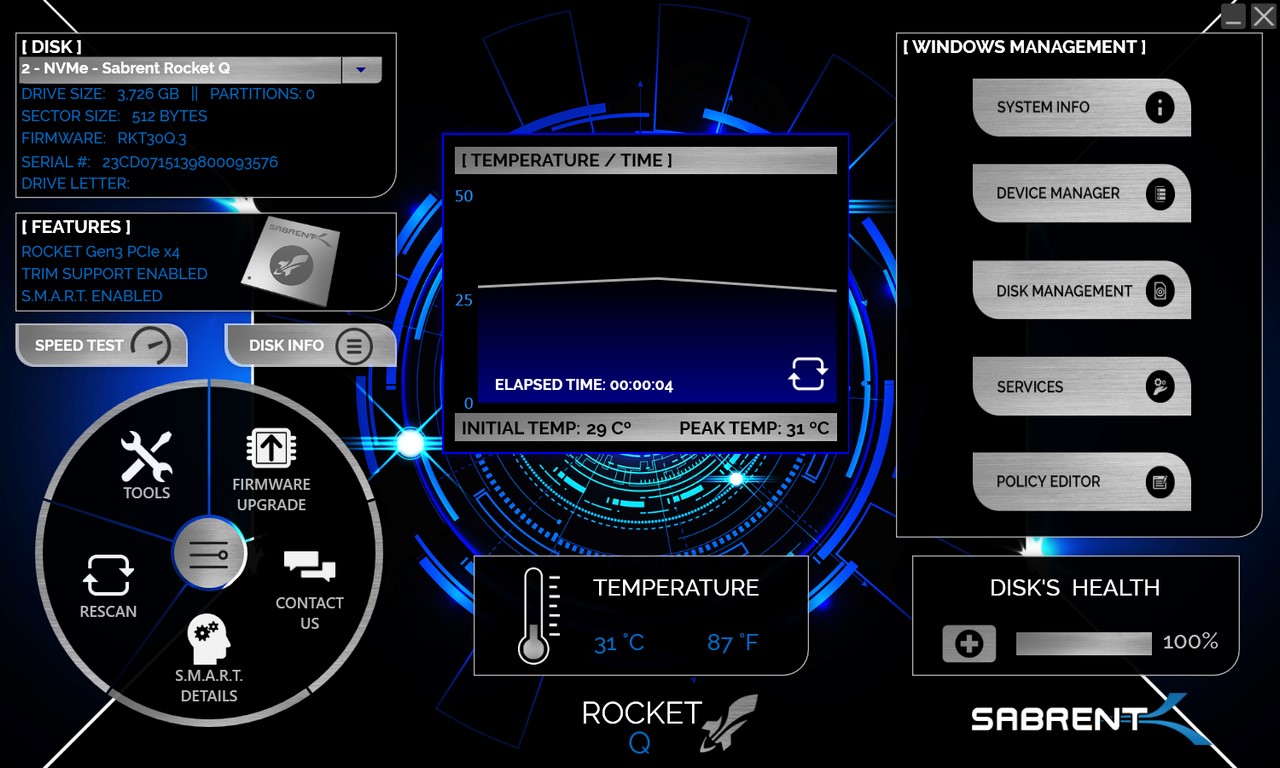Image resolution: width=1280 pixels, height=768 pixels.
Task: Expand the disk selection dropdown arrow
Action: [x=362, y=69]
